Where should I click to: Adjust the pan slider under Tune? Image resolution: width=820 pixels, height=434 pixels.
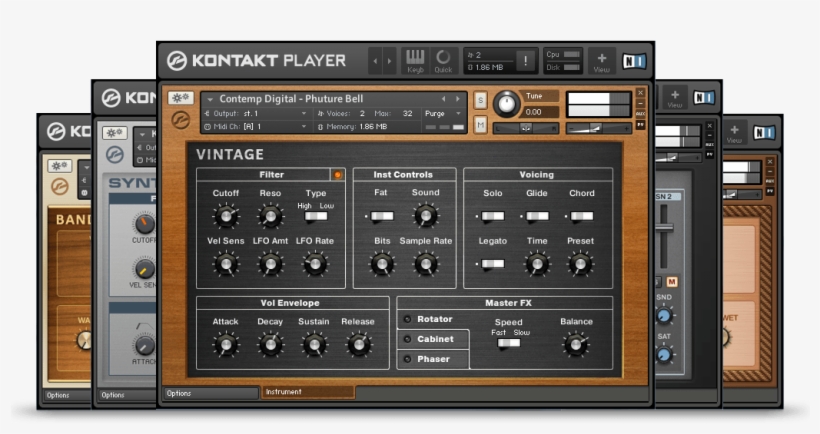(x=526, y=128)
